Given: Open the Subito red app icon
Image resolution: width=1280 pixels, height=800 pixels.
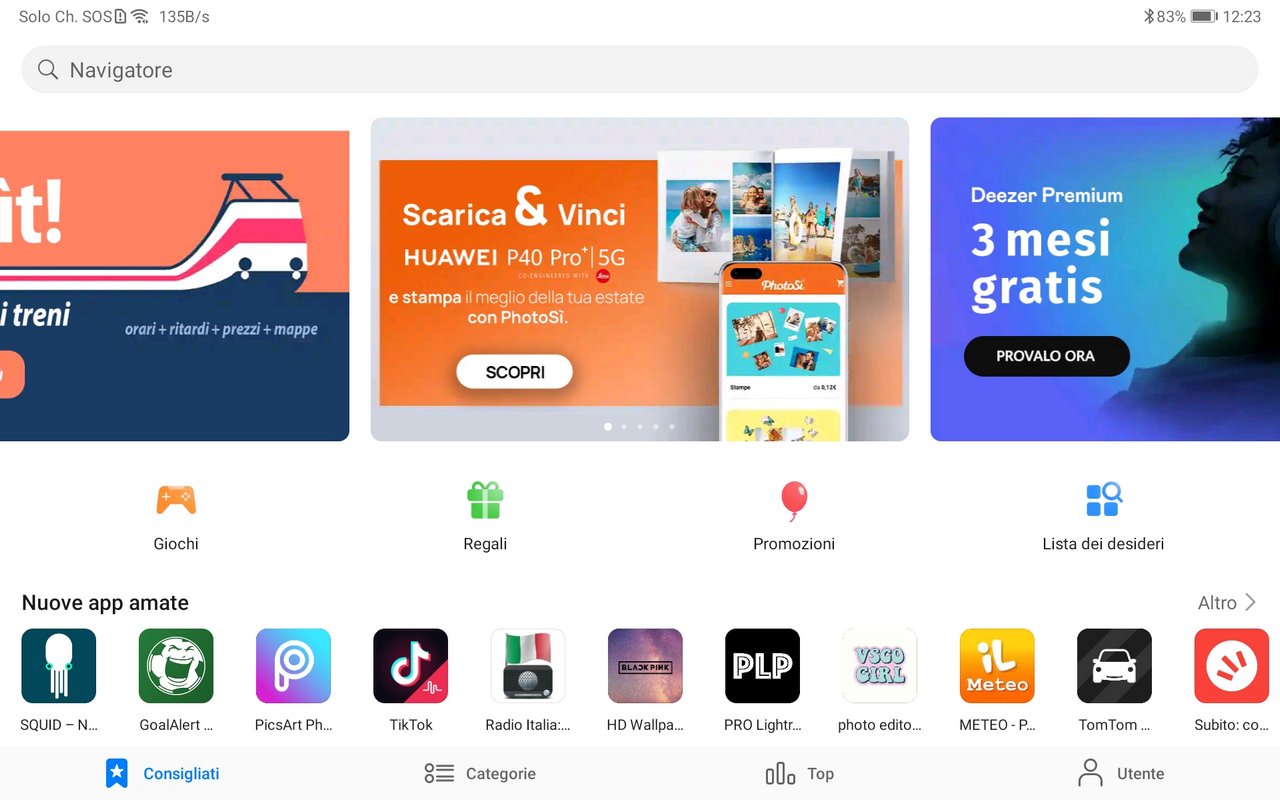Looking at the screenshot, I should pos(1231,666).
